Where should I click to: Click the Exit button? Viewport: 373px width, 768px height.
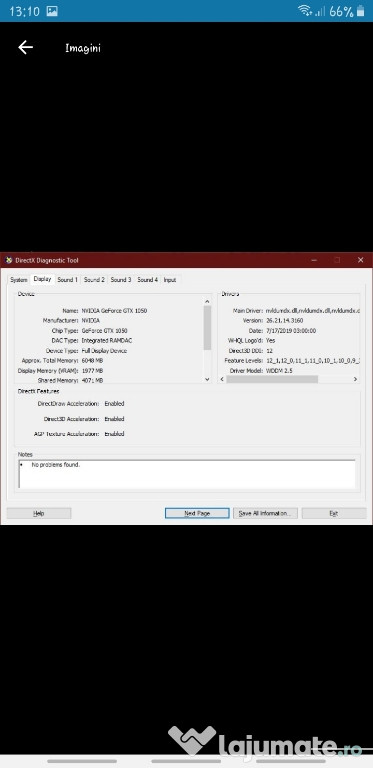[334, 513]
